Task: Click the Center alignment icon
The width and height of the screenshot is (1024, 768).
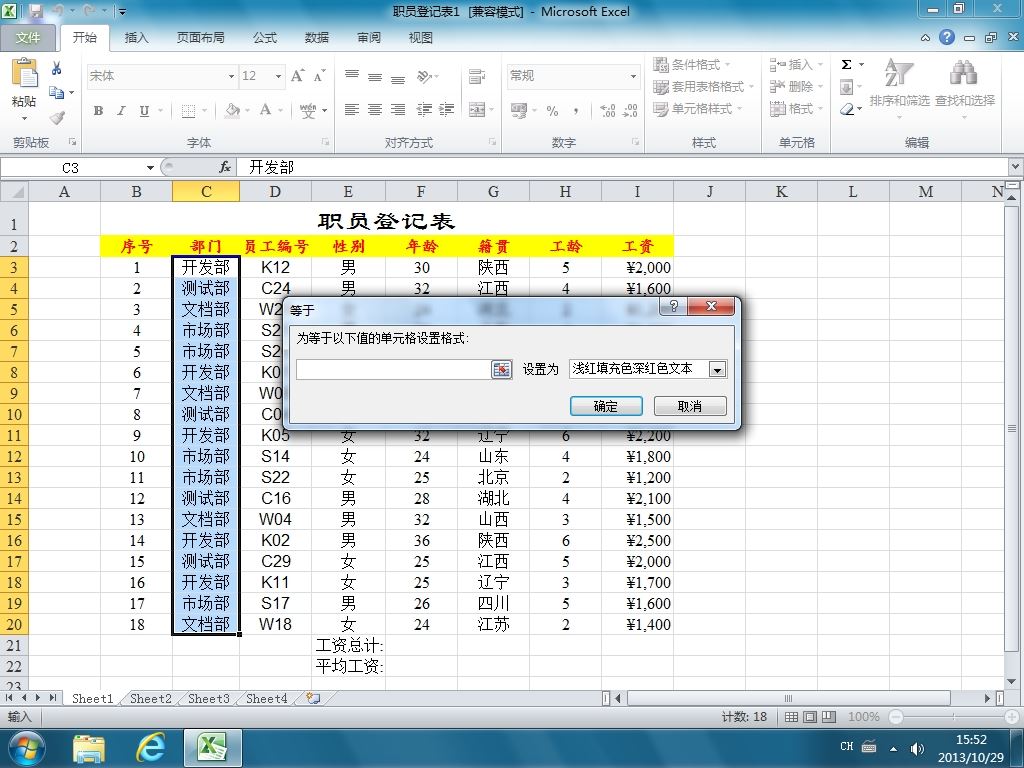Action: 375,110
